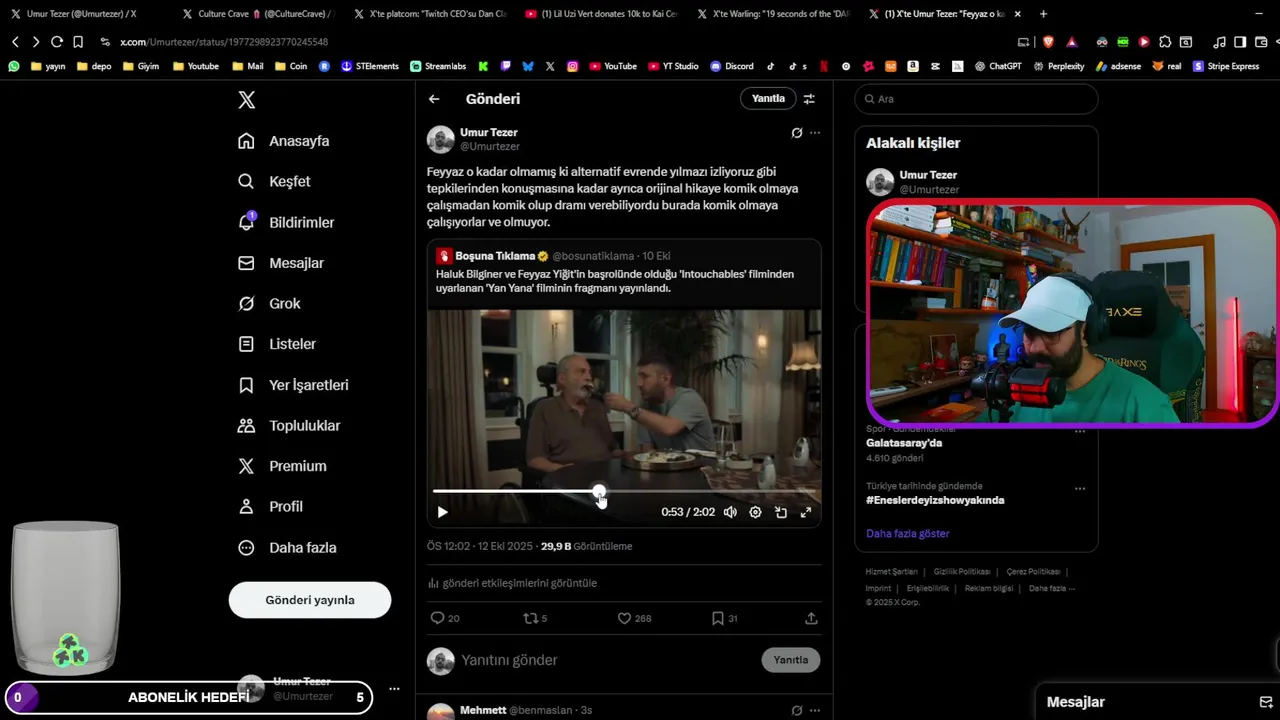Click Yanıtla button beside reply field

[790, 660]
